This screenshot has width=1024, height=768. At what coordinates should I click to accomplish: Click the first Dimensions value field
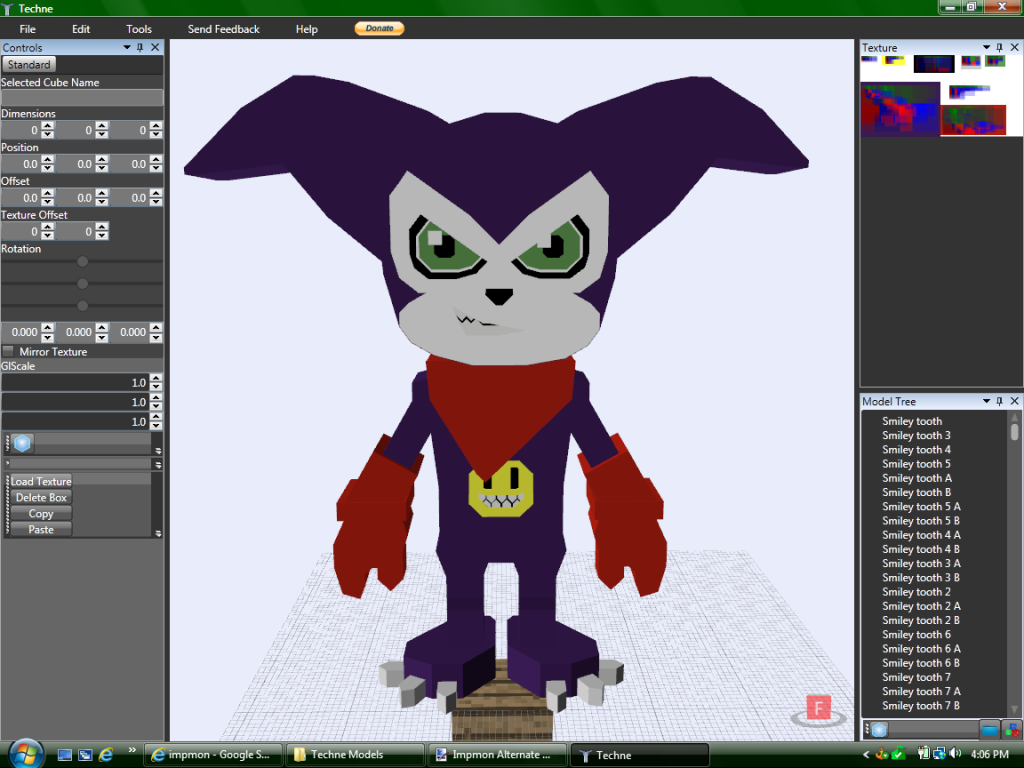point(22,130)
